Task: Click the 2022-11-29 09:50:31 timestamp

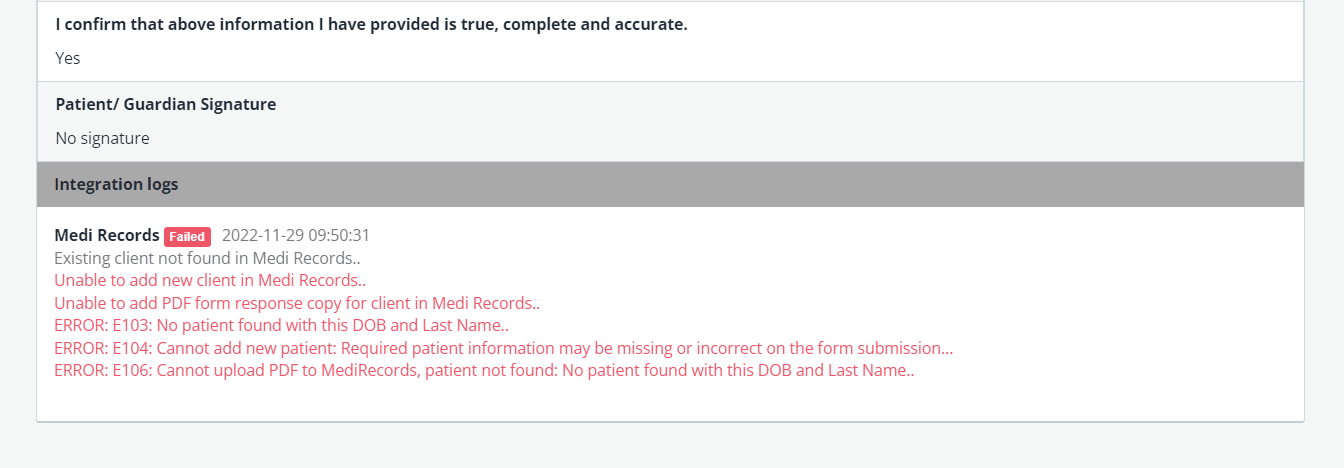Action: point(296,236)
